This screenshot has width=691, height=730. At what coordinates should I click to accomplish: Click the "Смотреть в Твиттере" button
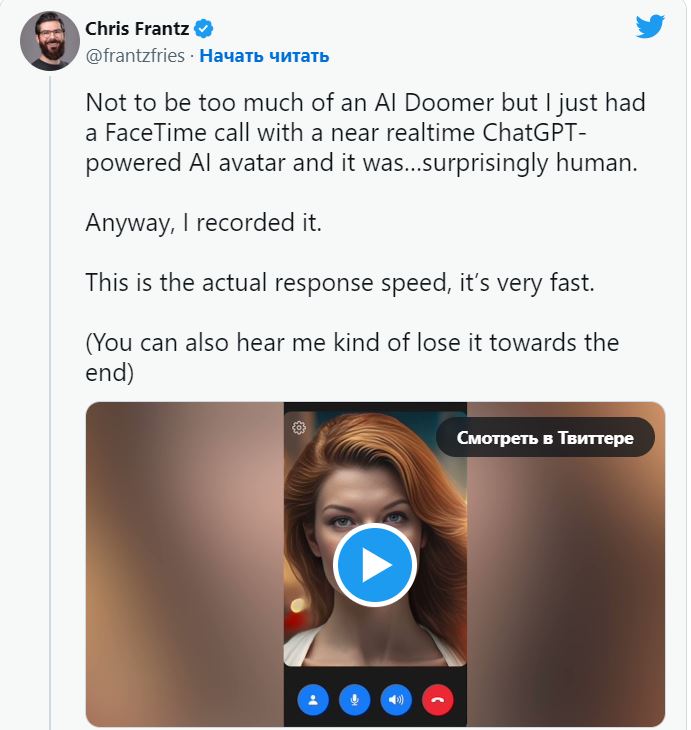pyautogui.click(x=545, y=438)
